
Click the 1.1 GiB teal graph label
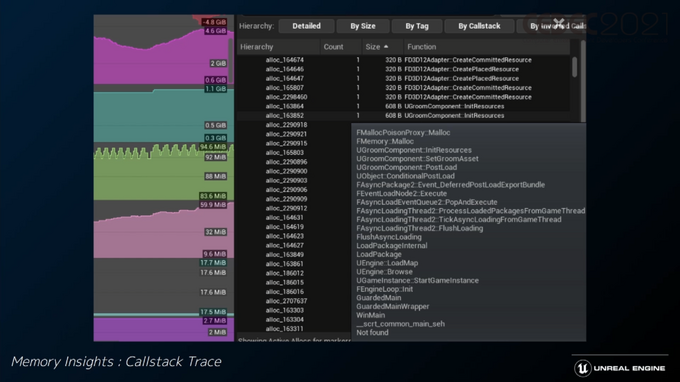tap(216, 89)
